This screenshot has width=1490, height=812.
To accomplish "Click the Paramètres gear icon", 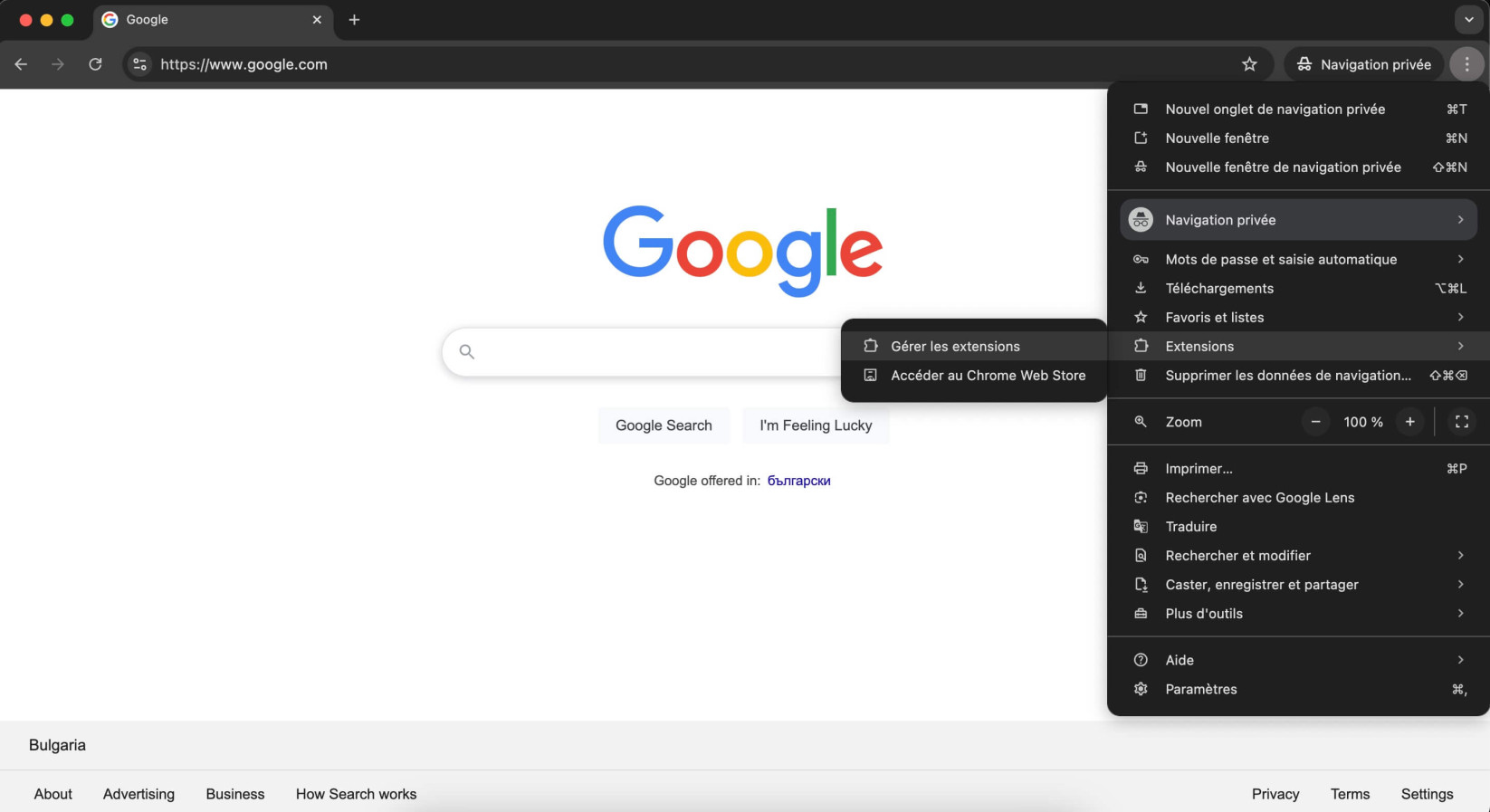I will tap(1141, 690).
